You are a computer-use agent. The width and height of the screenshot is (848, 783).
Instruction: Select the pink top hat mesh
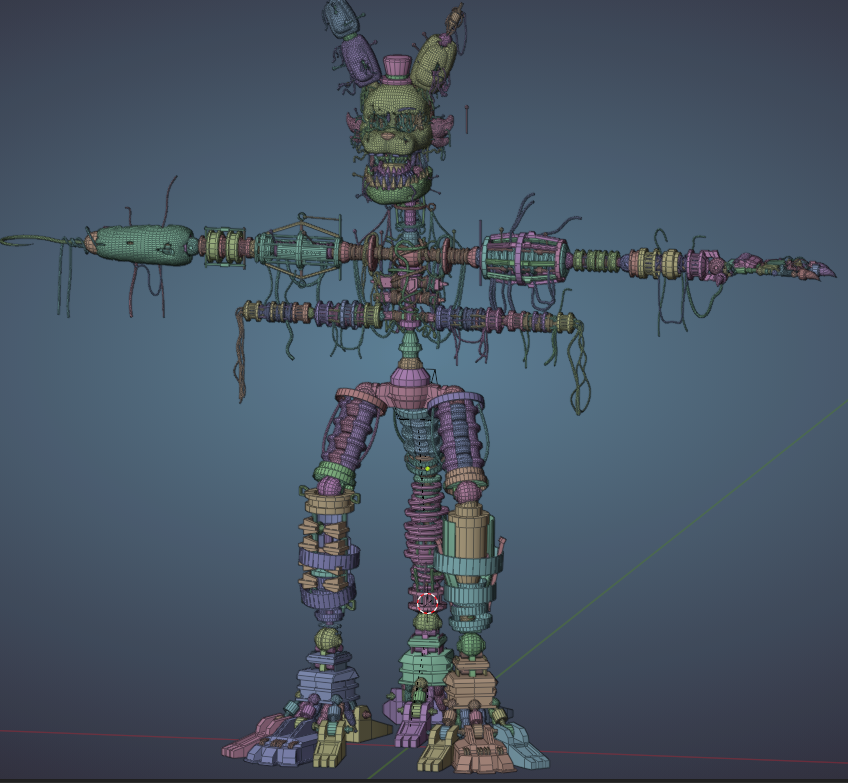click(398, 68)
